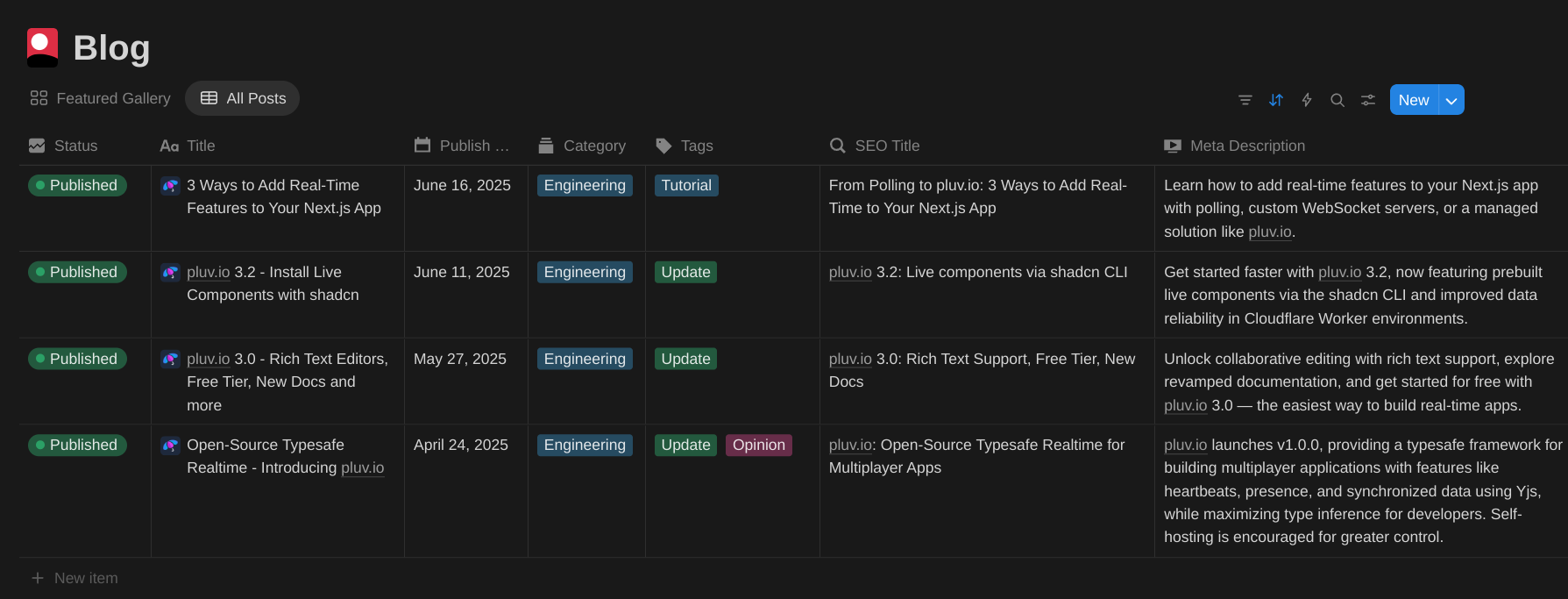This screenshot has height=599, width=1568.
Task: Select the All Posts tab
Action: click(243, 98)
